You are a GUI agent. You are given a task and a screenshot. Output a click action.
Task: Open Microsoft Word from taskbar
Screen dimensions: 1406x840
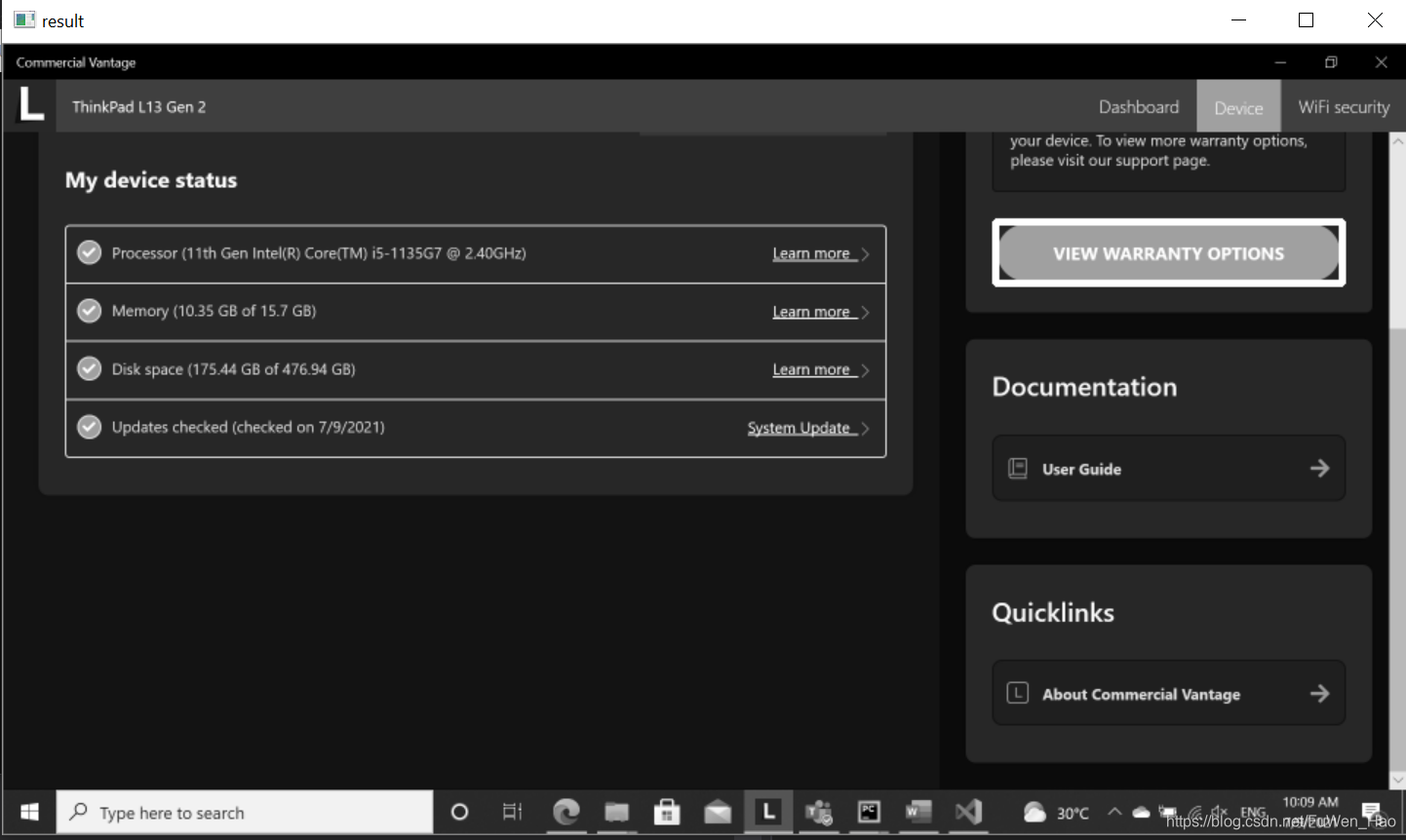tap(918, 812)
